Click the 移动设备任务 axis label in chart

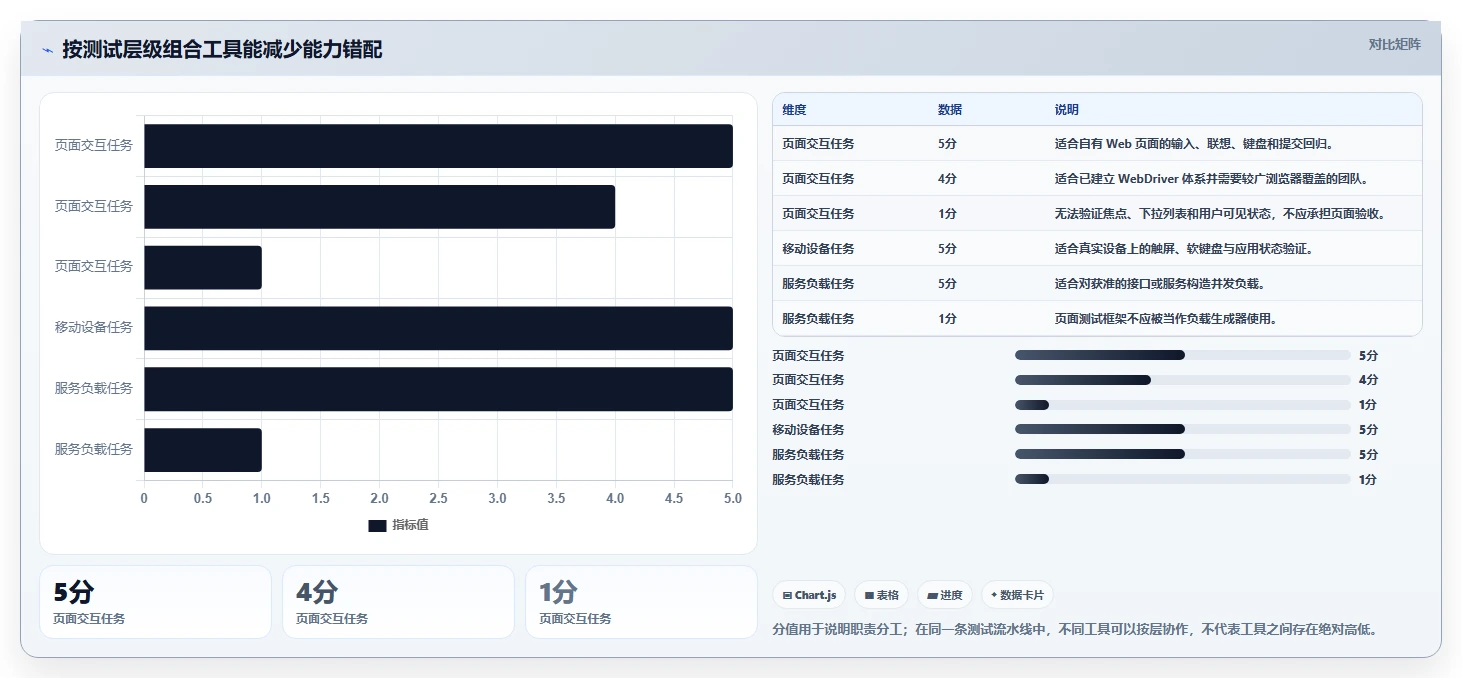pos(94,327)
